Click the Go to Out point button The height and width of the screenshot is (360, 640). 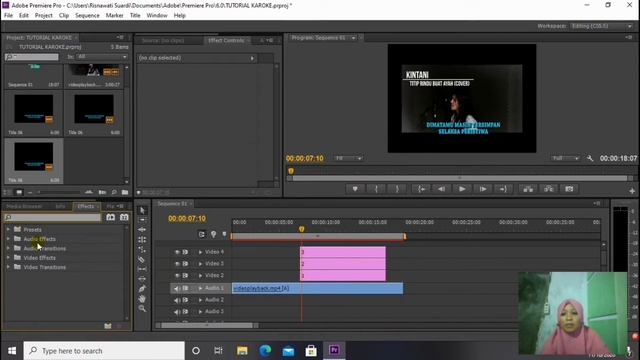click(x=503, y=189)
